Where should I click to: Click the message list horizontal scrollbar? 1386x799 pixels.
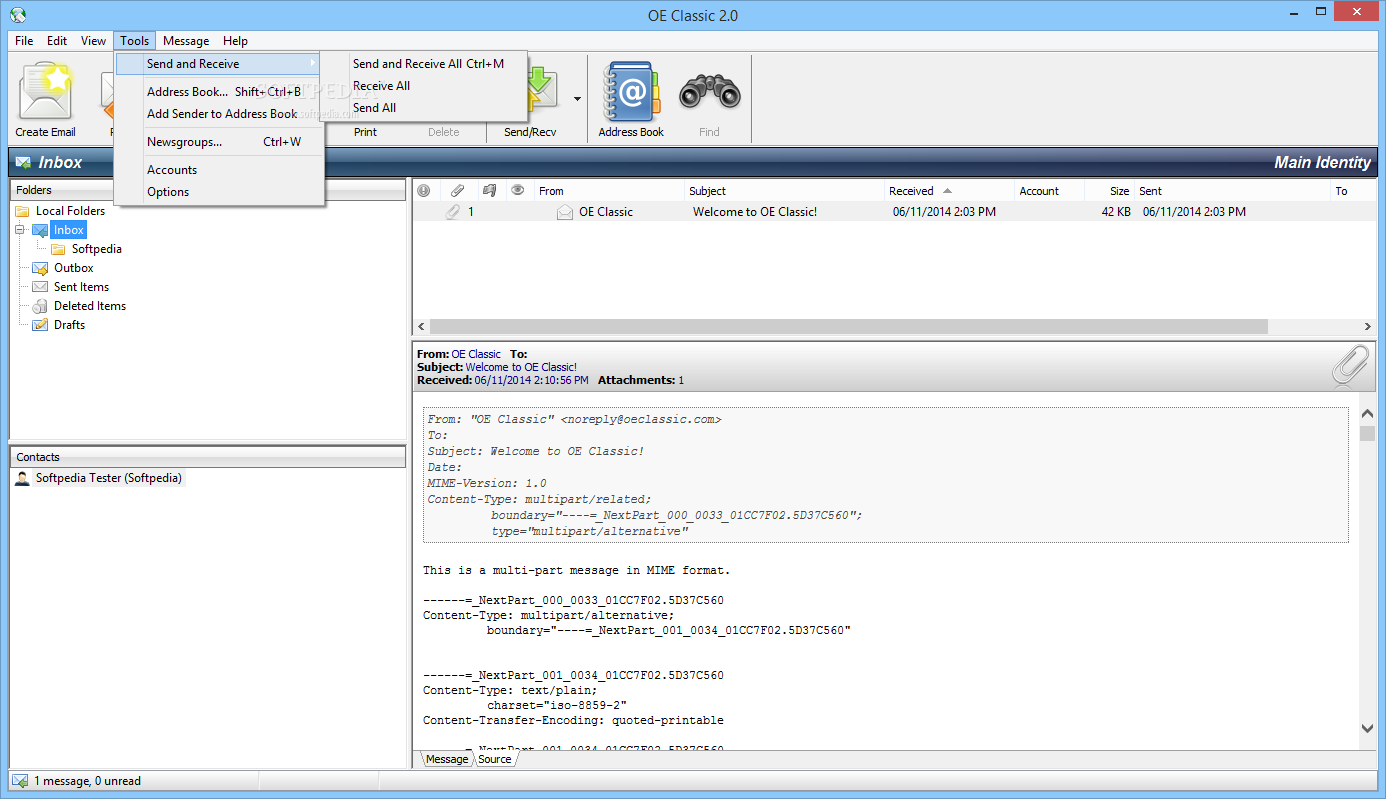[x=848, y=327]
